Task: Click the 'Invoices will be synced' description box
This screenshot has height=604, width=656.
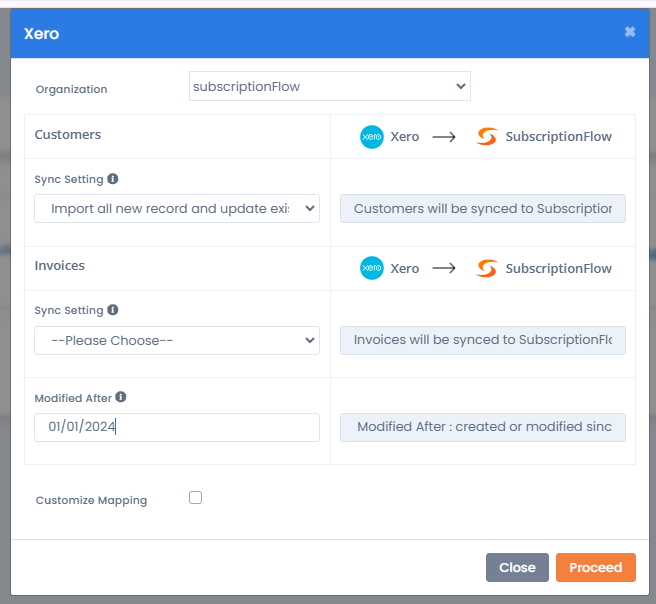Action: click(x=483, y=340)
